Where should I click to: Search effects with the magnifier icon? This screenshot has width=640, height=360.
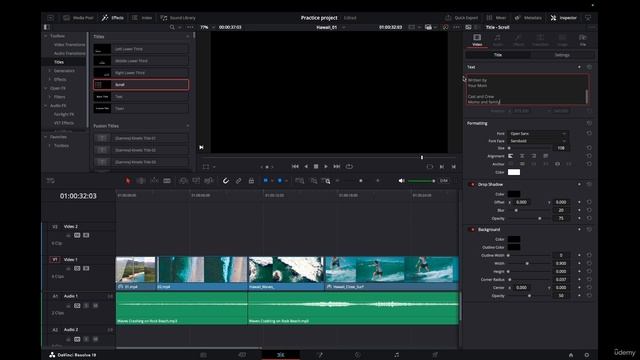[172, 27]
